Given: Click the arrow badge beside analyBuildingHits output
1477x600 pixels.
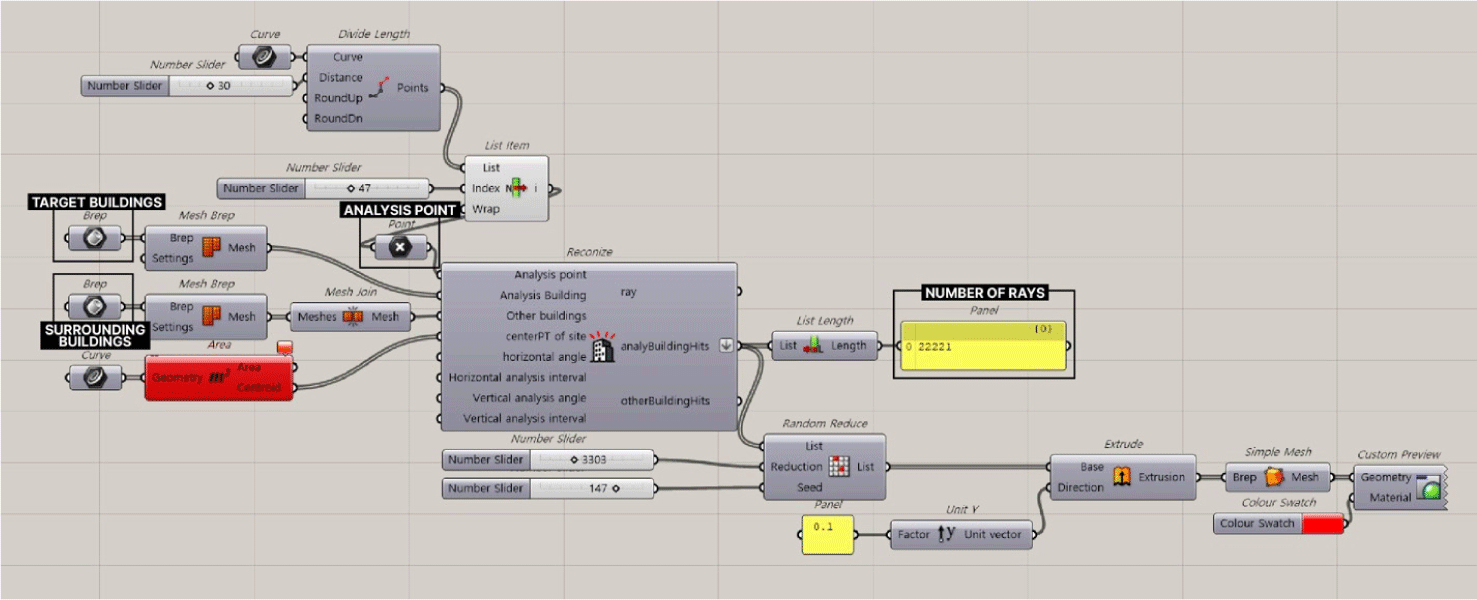Looking at the screenshot, I should pos(725,346).
